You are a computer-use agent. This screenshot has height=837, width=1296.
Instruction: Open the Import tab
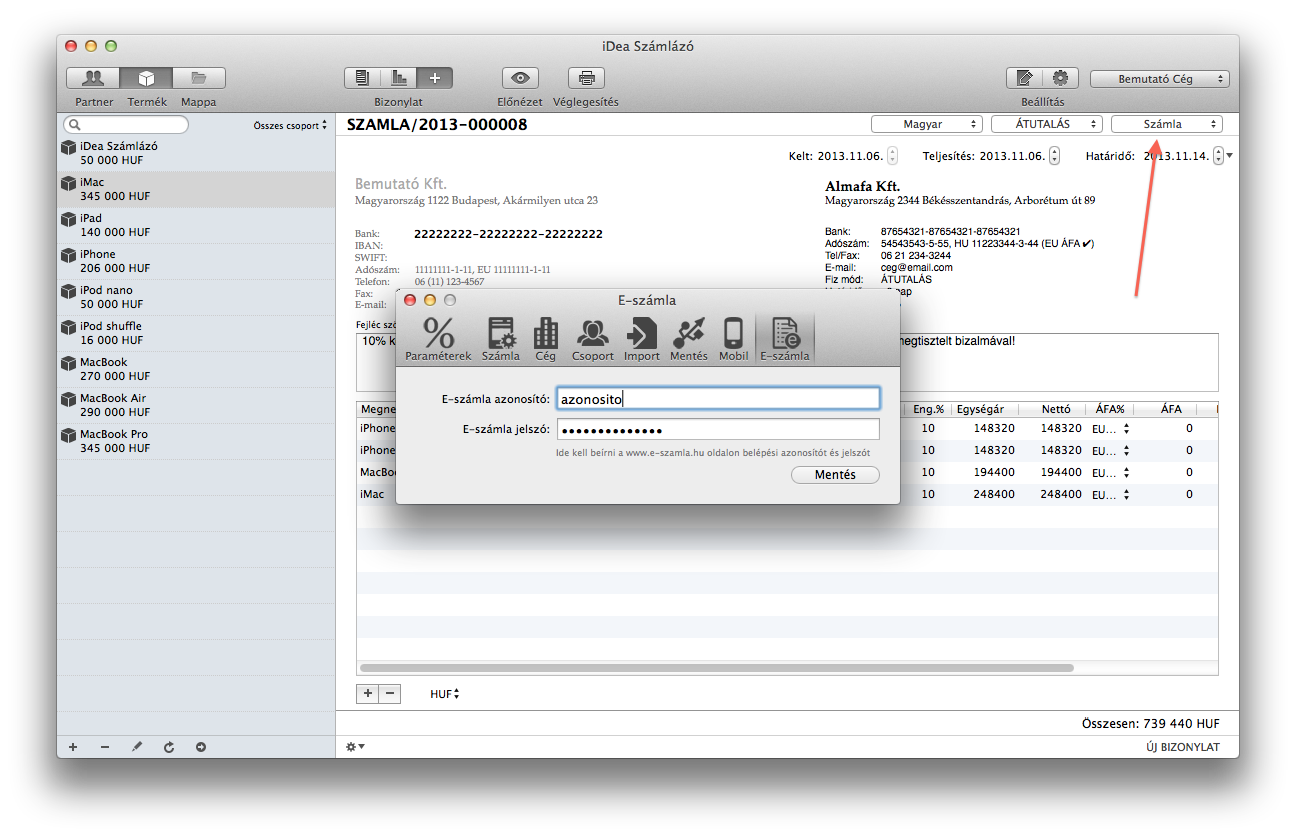coord(642,338)
